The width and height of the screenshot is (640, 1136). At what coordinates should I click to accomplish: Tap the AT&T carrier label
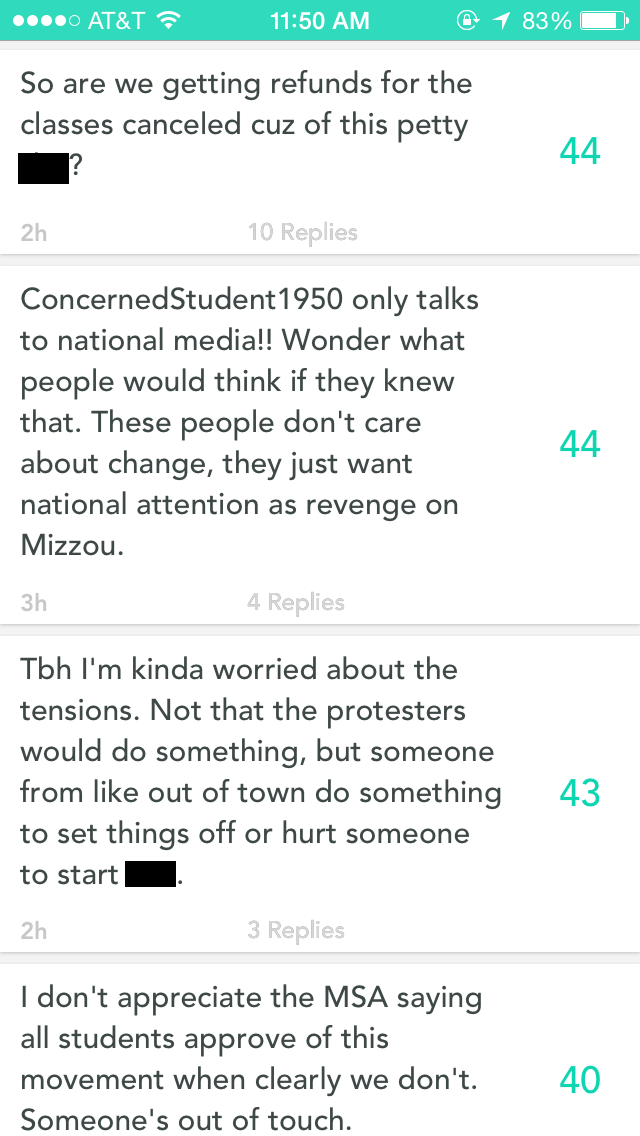click(x=116, y=20)
